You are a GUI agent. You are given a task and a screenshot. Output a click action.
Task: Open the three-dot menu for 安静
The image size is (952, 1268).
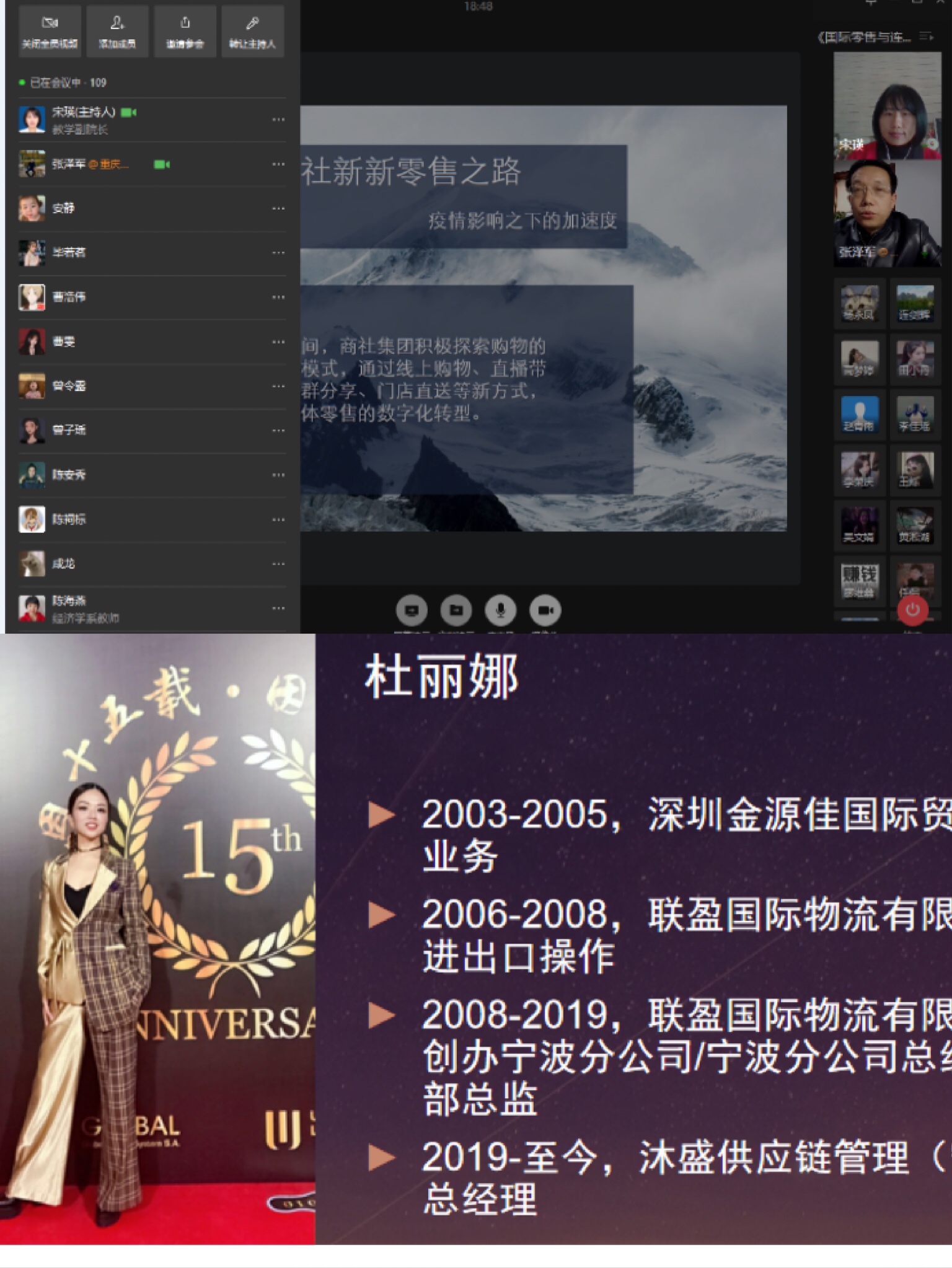click(278, 208)
